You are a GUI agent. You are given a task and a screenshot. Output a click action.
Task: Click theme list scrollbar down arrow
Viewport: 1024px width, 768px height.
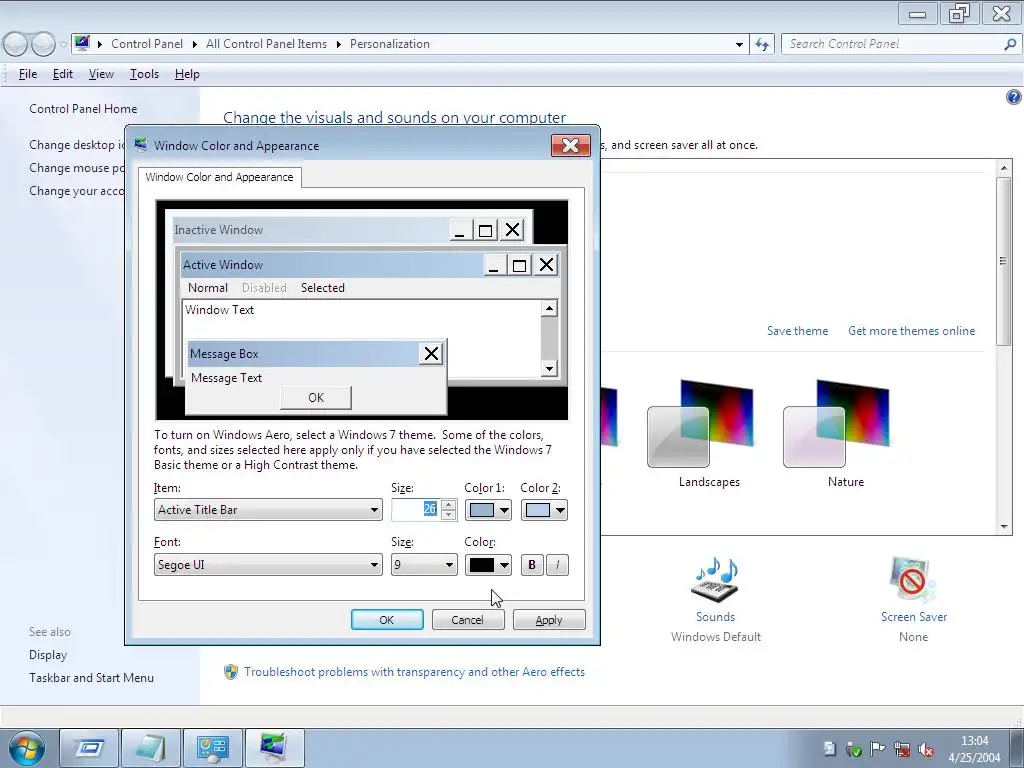(1004, 527)
